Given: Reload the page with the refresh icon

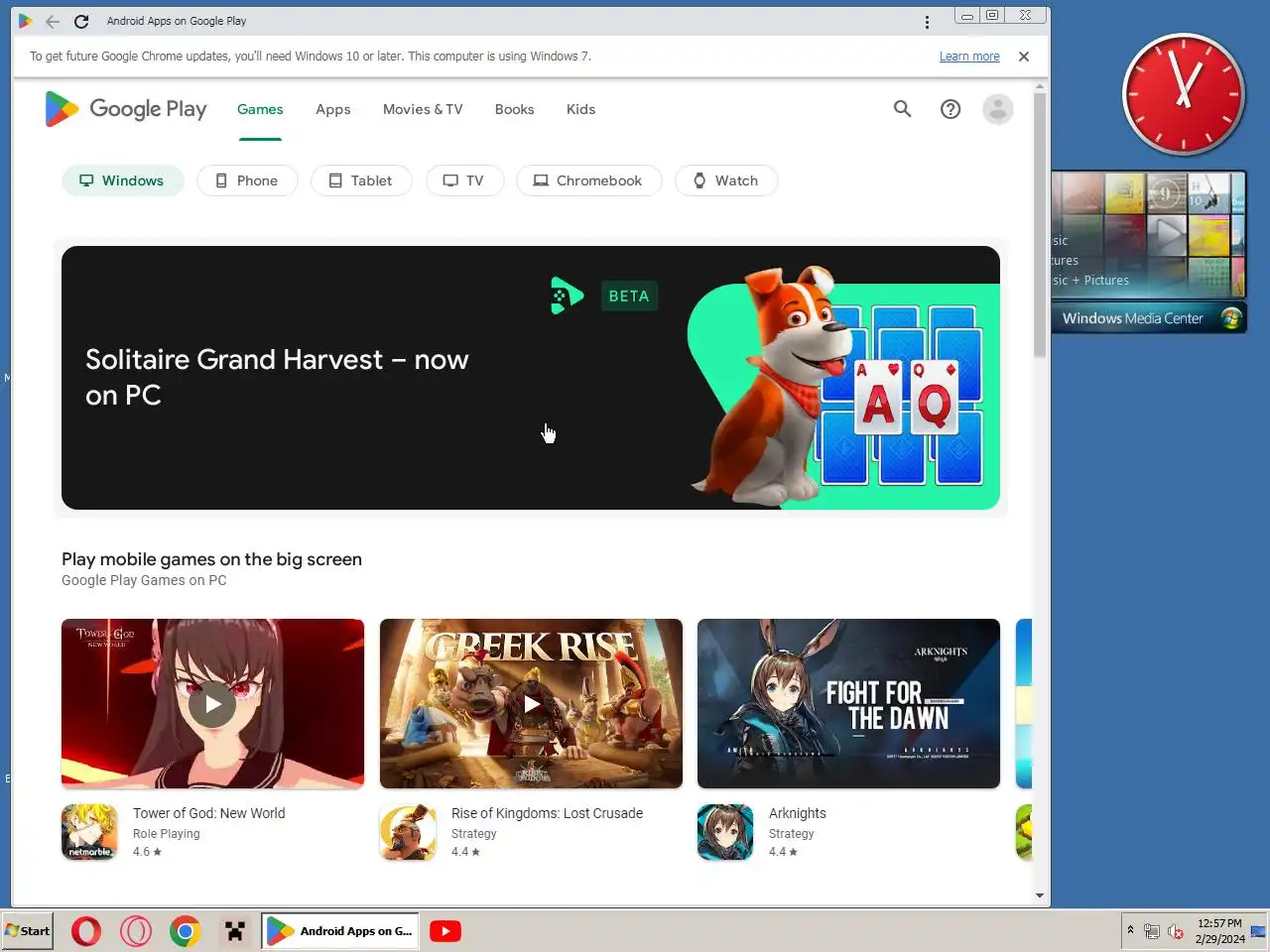Looking at the screenshot, I should (81, 21).
